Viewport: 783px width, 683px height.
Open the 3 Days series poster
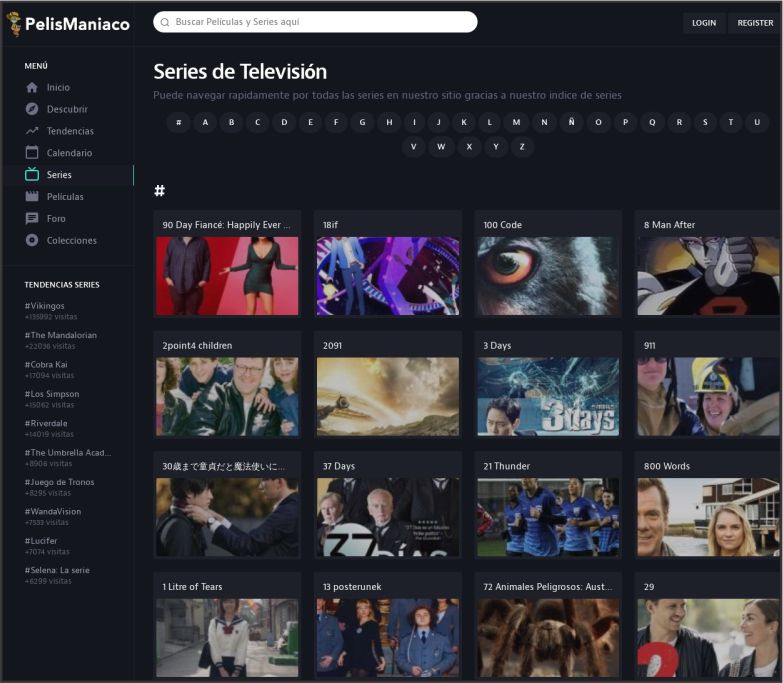548,396
